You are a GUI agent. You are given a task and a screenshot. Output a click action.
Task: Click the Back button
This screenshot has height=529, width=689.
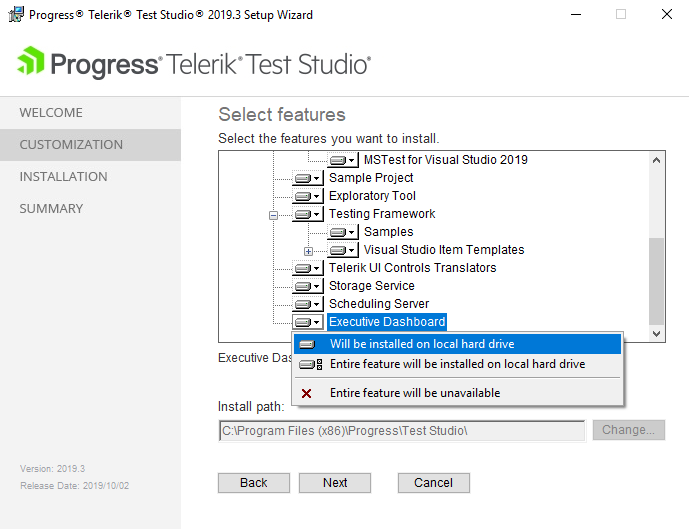pyautogui.click(x=254, y=483)
